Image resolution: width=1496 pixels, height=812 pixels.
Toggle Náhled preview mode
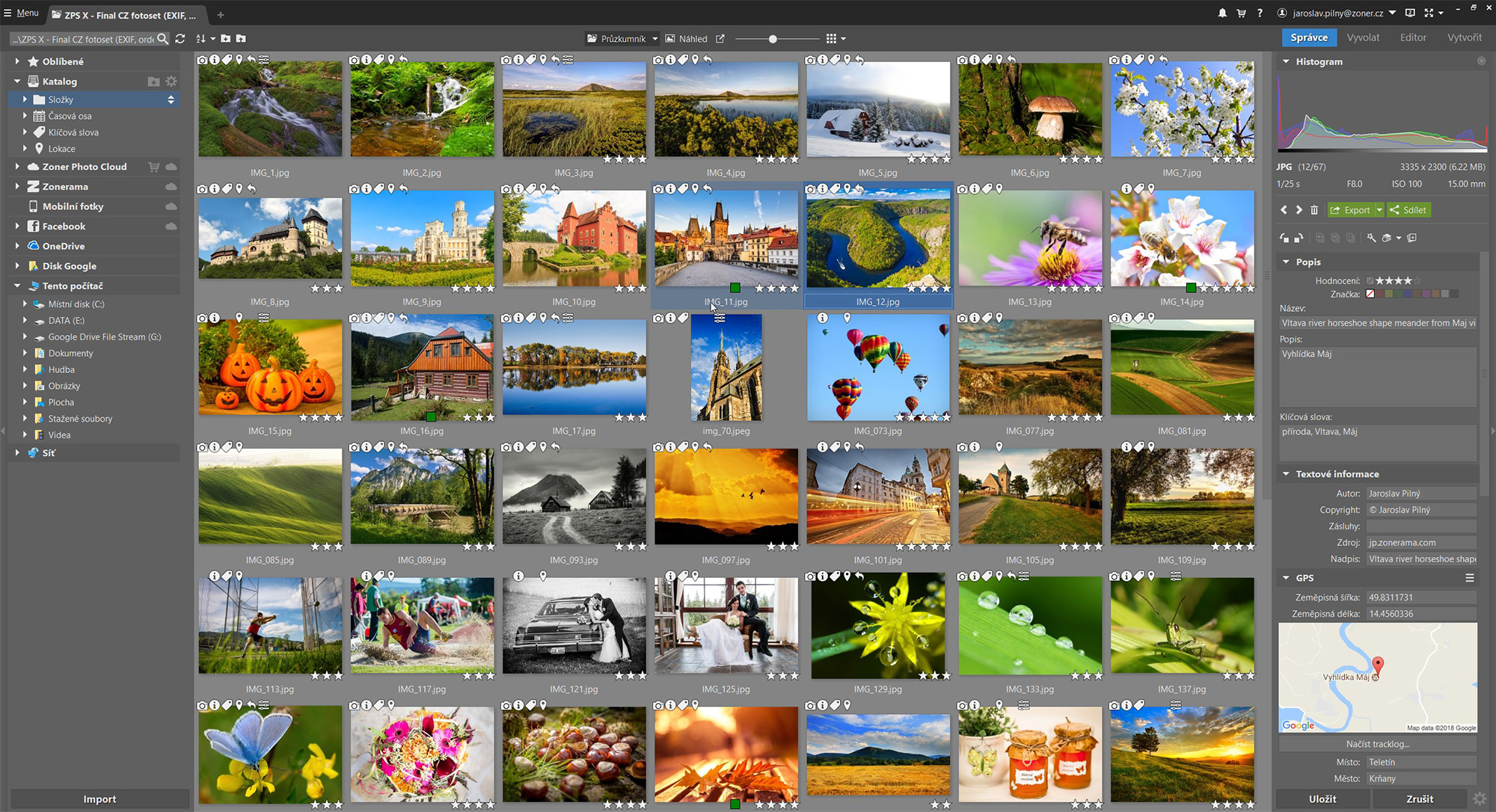[x=686, y=39]
